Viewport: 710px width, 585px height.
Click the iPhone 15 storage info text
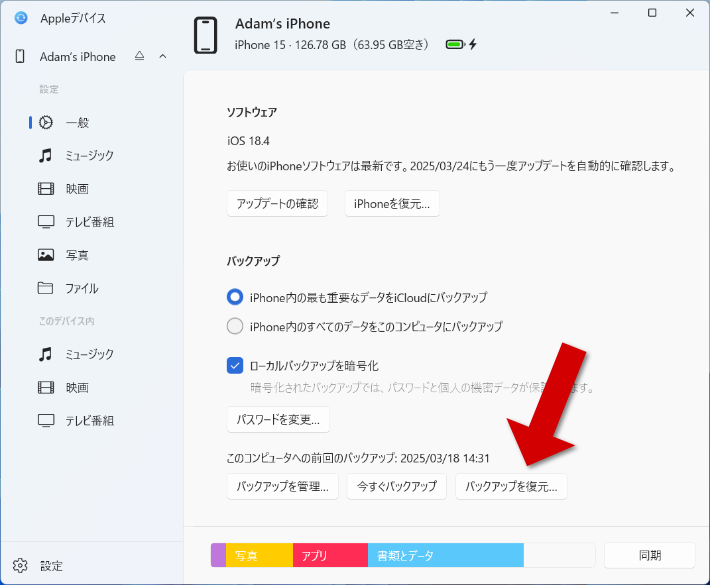click(331, 45)
